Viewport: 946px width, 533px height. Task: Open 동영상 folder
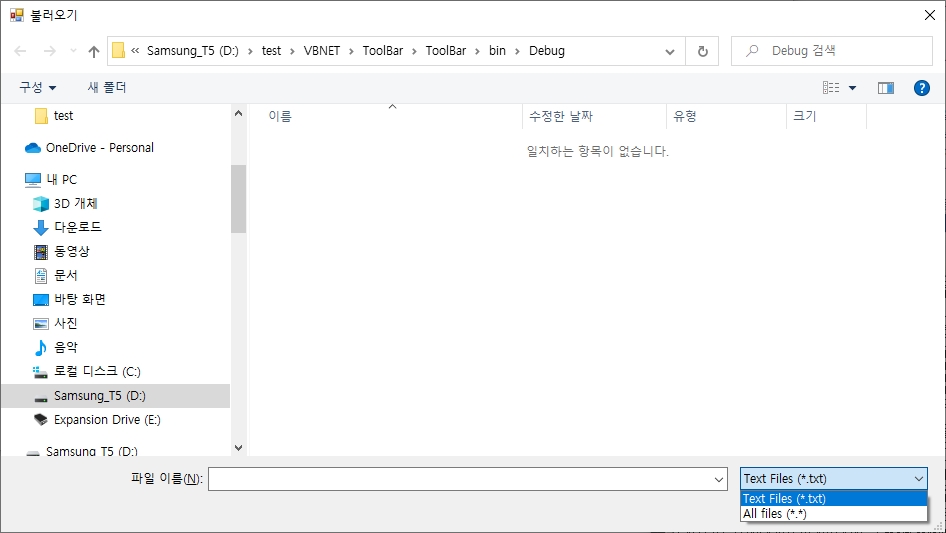pos(62,251)
